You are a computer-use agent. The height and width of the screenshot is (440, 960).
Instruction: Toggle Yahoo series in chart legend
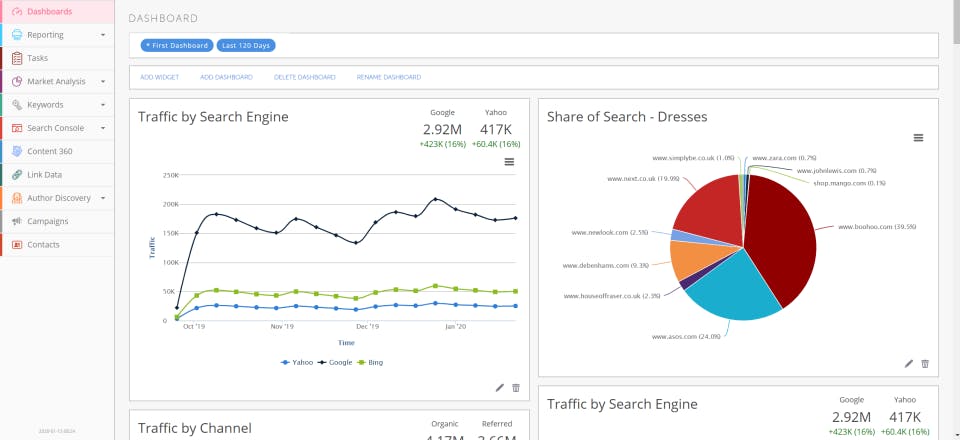click(x=297, y=362)
